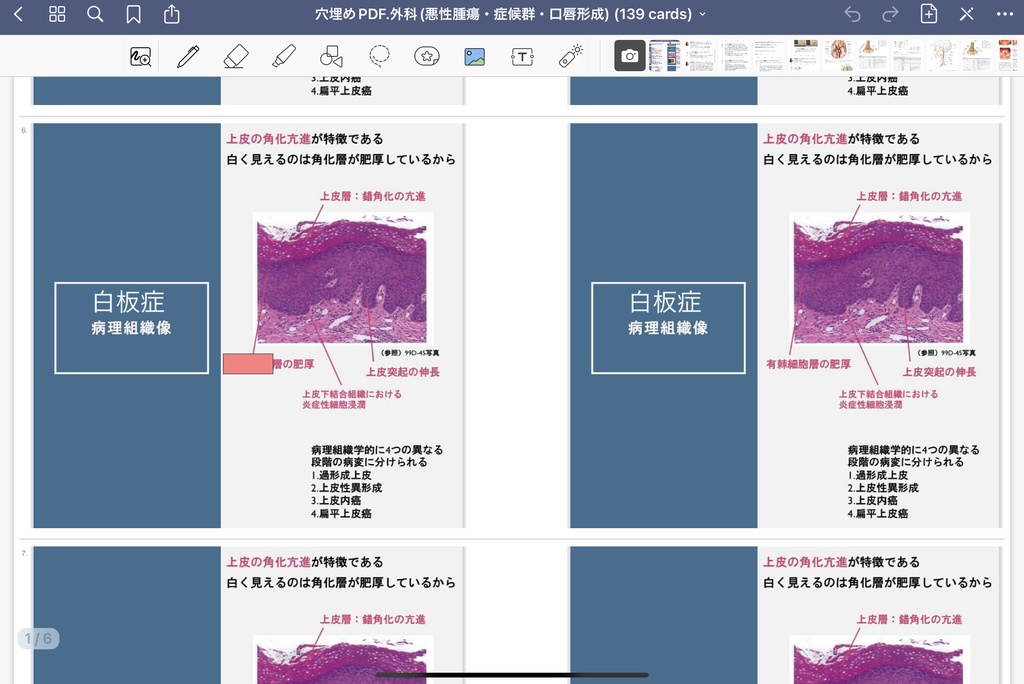Tap the left 白板症 title box
The height and width of the screenshot is (684, 1024).
click(132, 328)
